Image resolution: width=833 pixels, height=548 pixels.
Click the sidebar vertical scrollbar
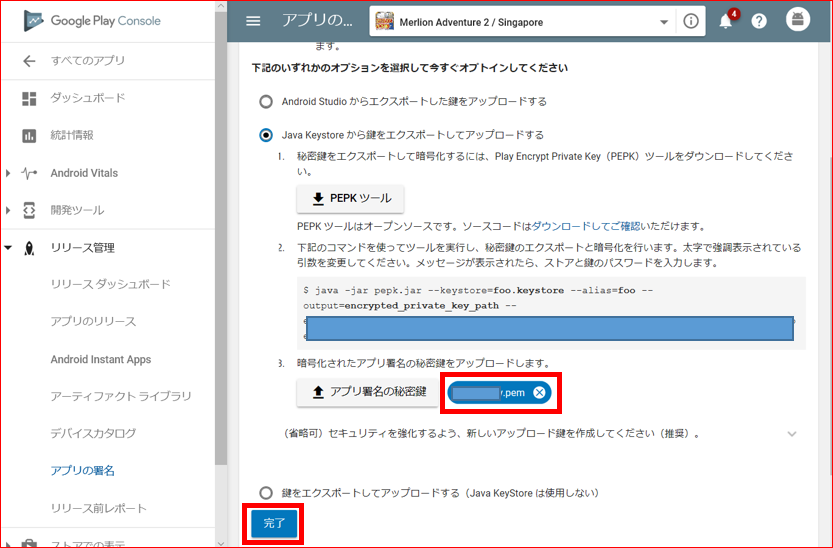click(221, 239)
